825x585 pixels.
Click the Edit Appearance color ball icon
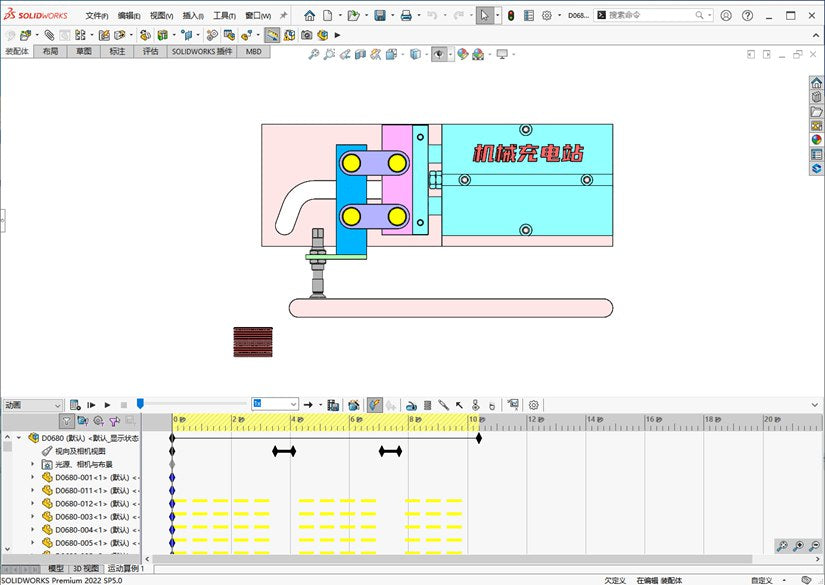pyautogui.click(x=462, y=54)
